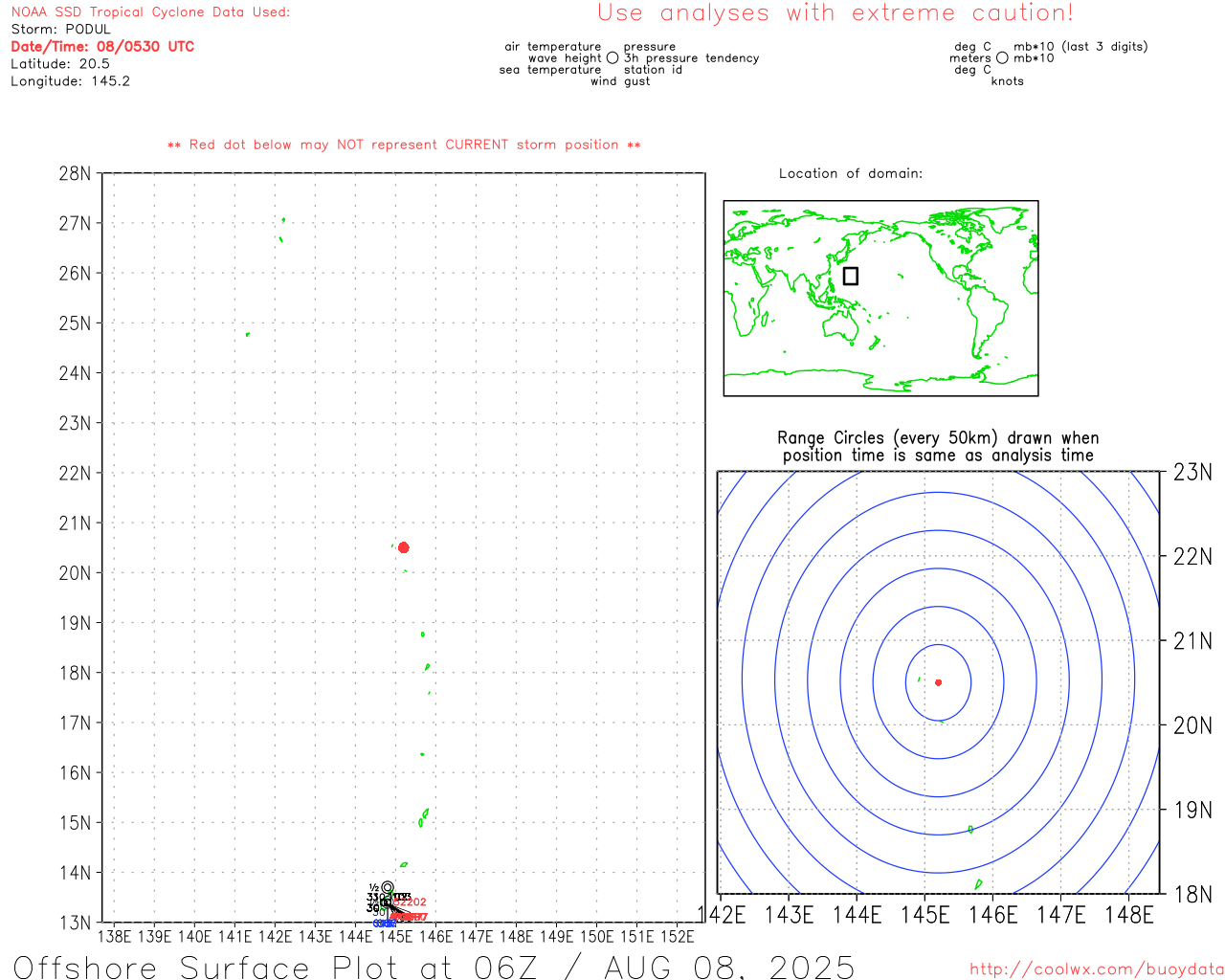The image size is (1225, 980).
Task: Click the world map domain thumbnail
Action: [880, 298]
